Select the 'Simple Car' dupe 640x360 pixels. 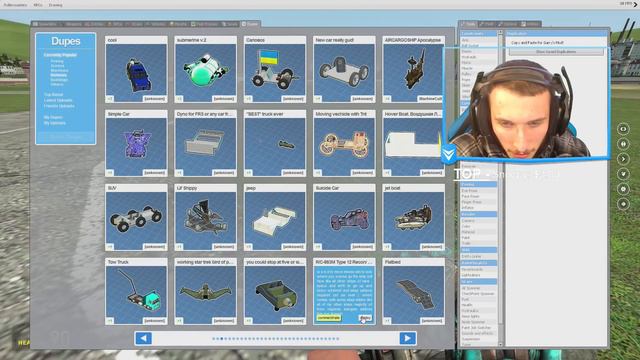(136, 143)
